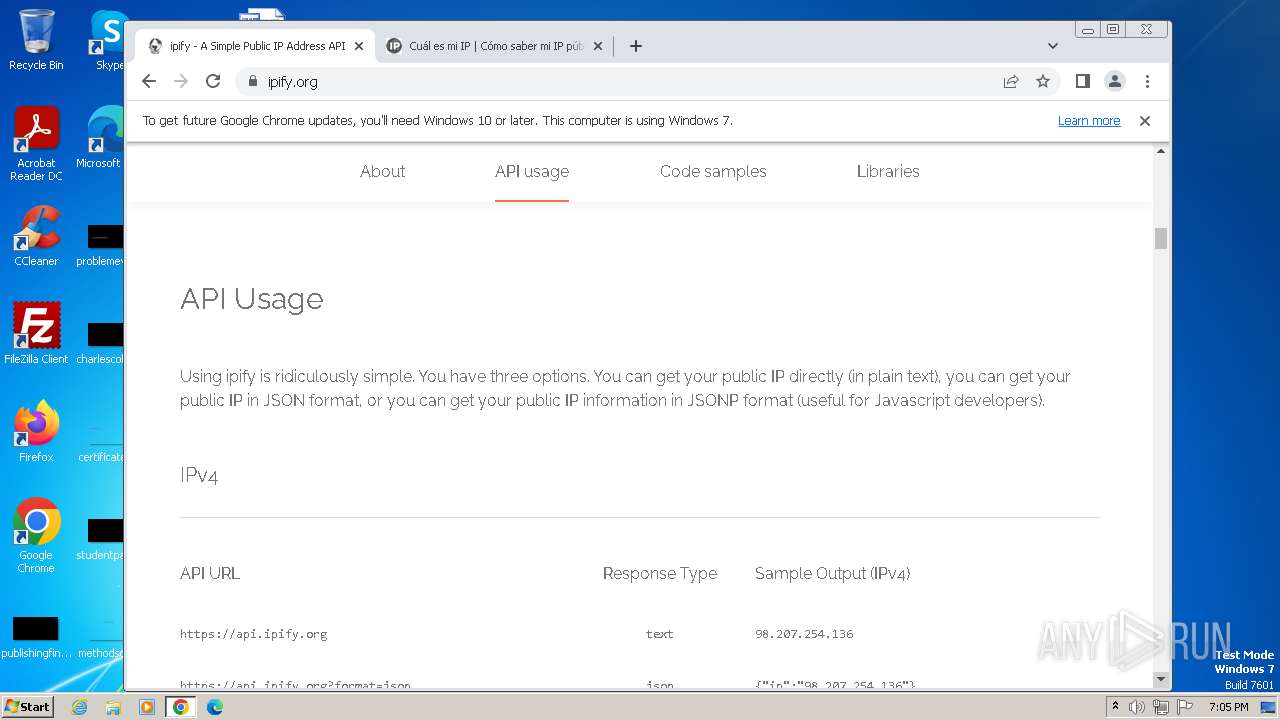Image resolution: width=1280 pixels, height=720 pixels.
Task: Dismiss the Chrome update notification bar
Action: click(1145, 120)
